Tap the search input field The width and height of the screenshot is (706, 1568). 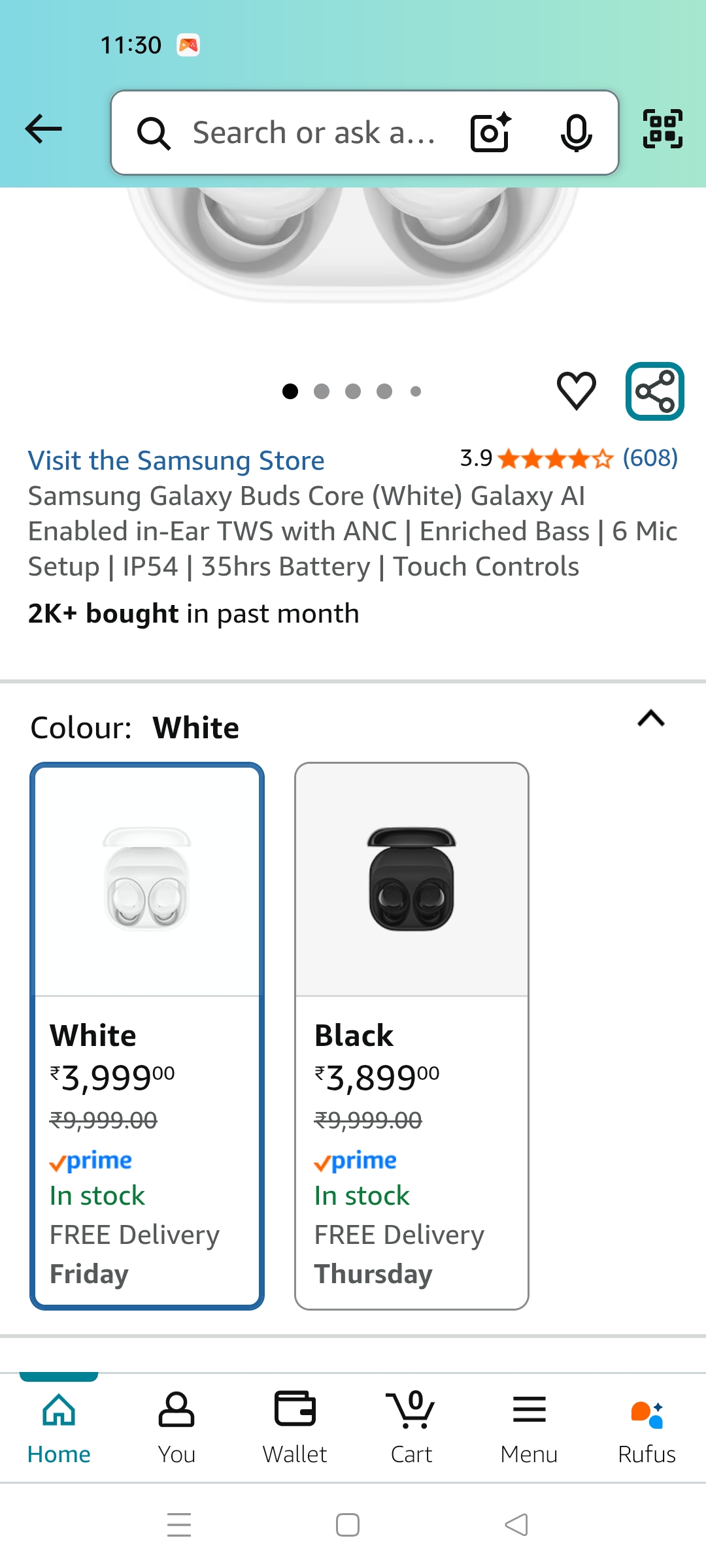coord(314,133)
